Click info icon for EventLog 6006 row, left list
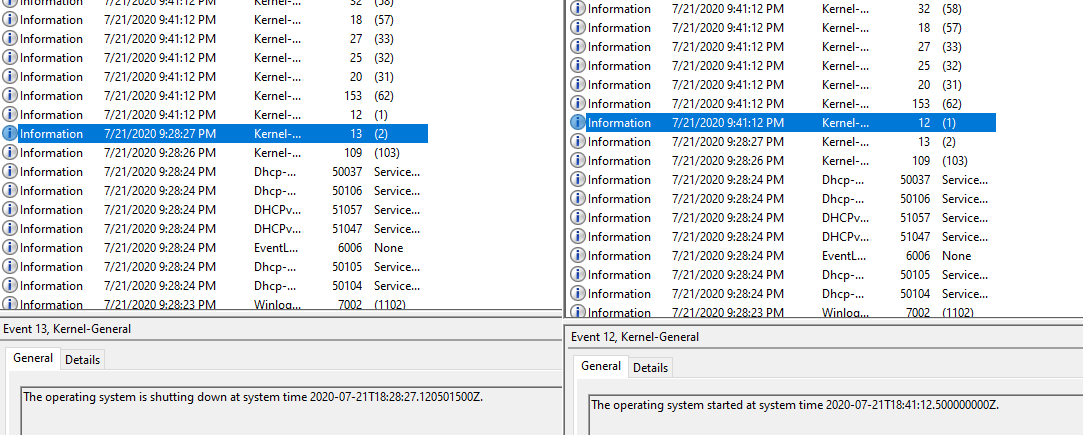This screenshot has width=1084, height=435. pyautogui.click(x=10, y=247)
